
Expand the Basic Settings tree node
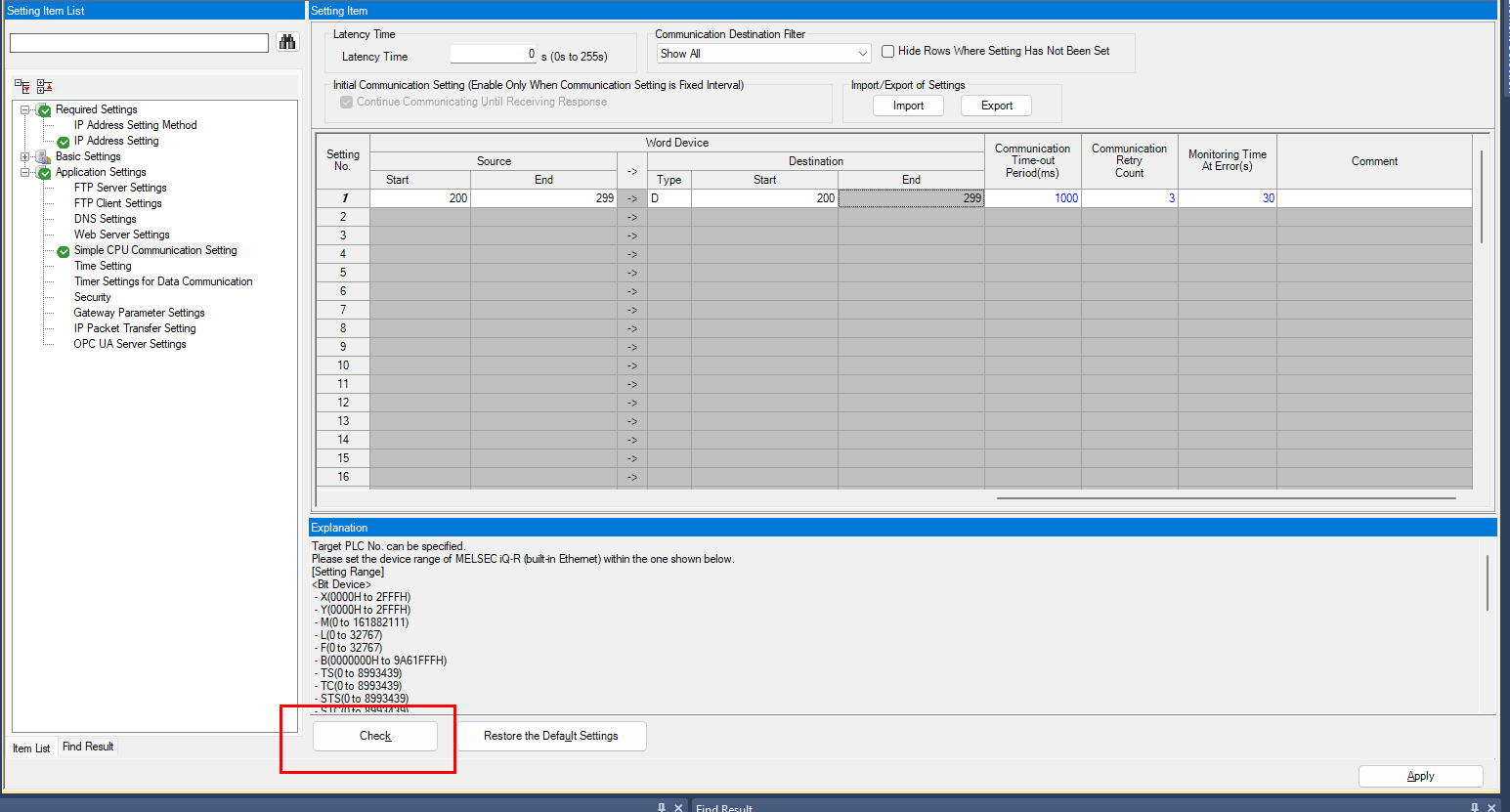click(x=25, y=156)
